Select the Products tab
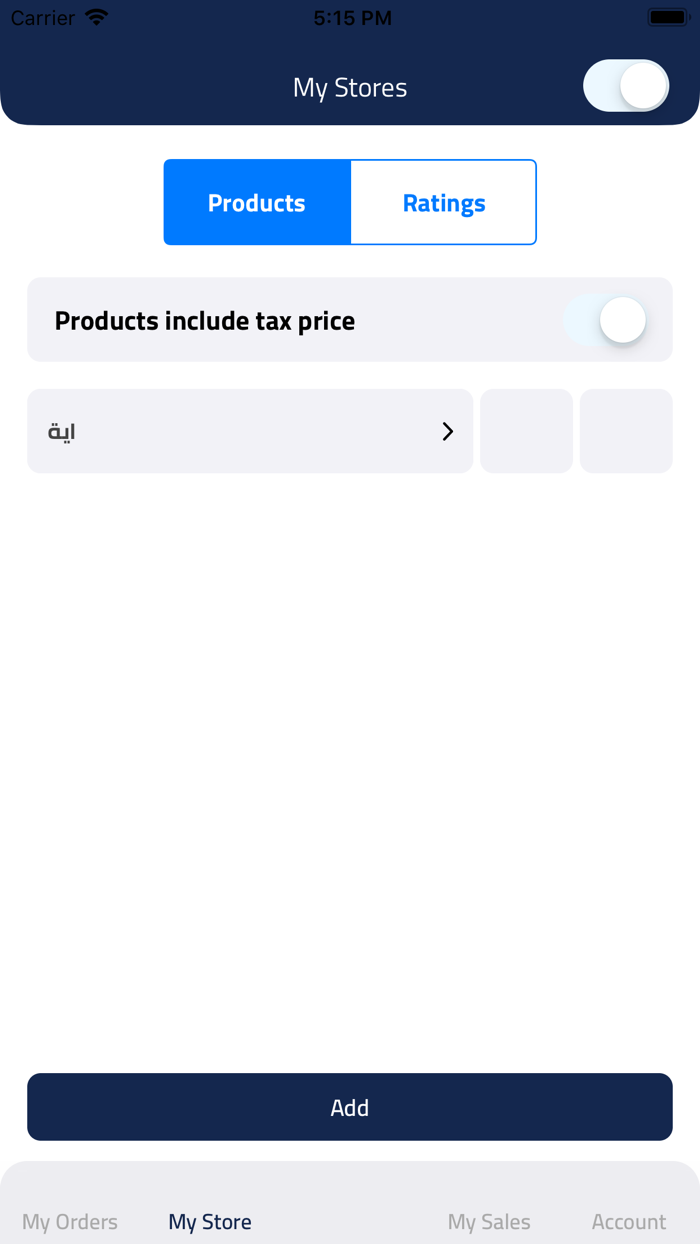 point(256,202)
